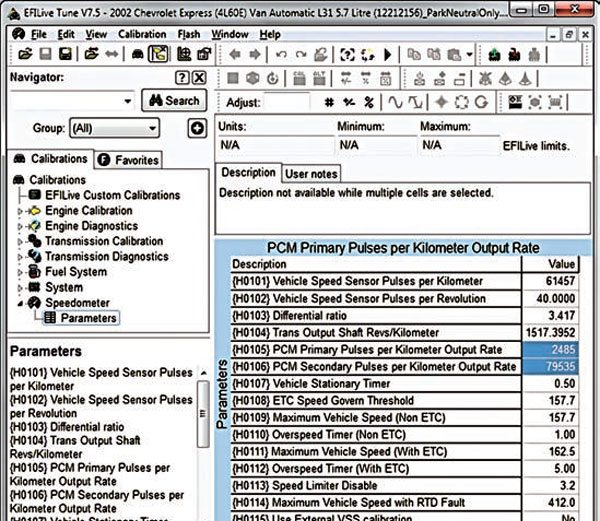
Task: Select the Description tab
Action: [248, 173]
